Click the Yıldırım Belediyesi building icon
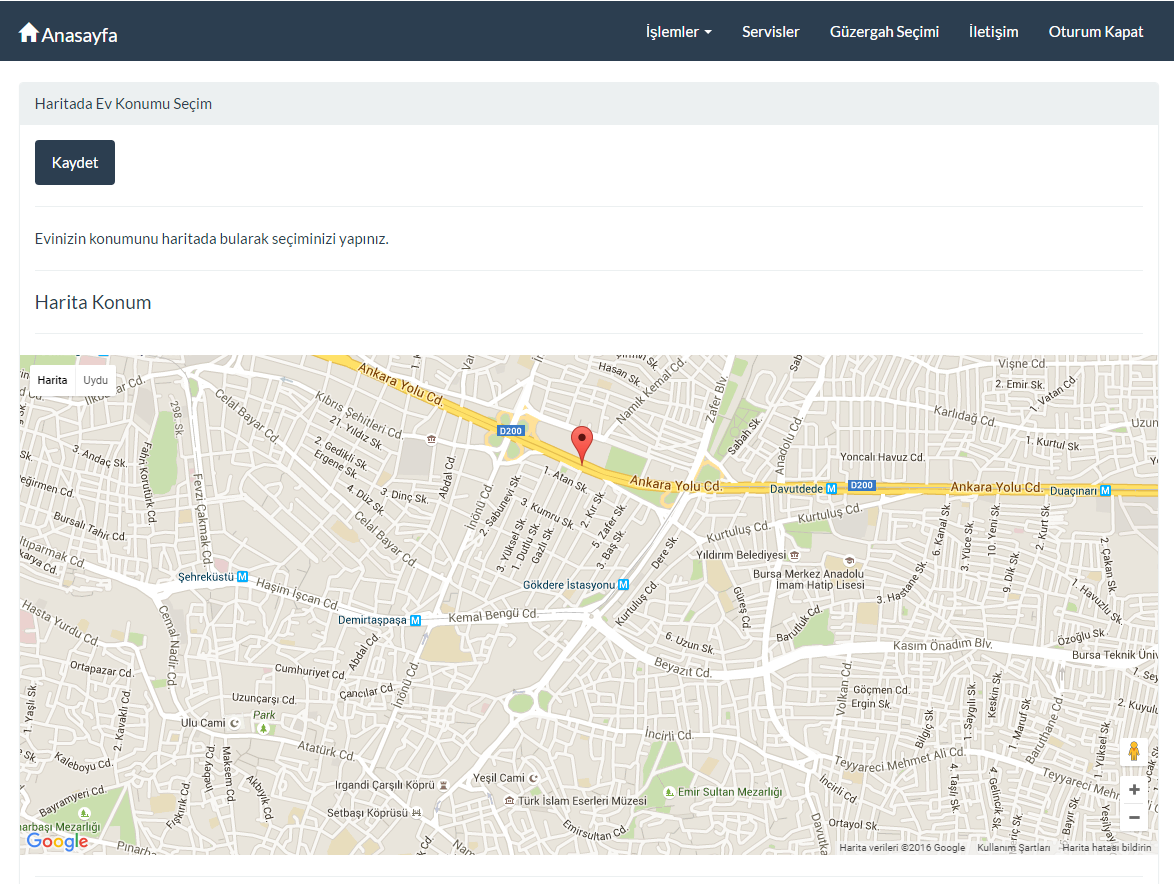This screenshot has height=884, width=1174. tap(794, 555)
